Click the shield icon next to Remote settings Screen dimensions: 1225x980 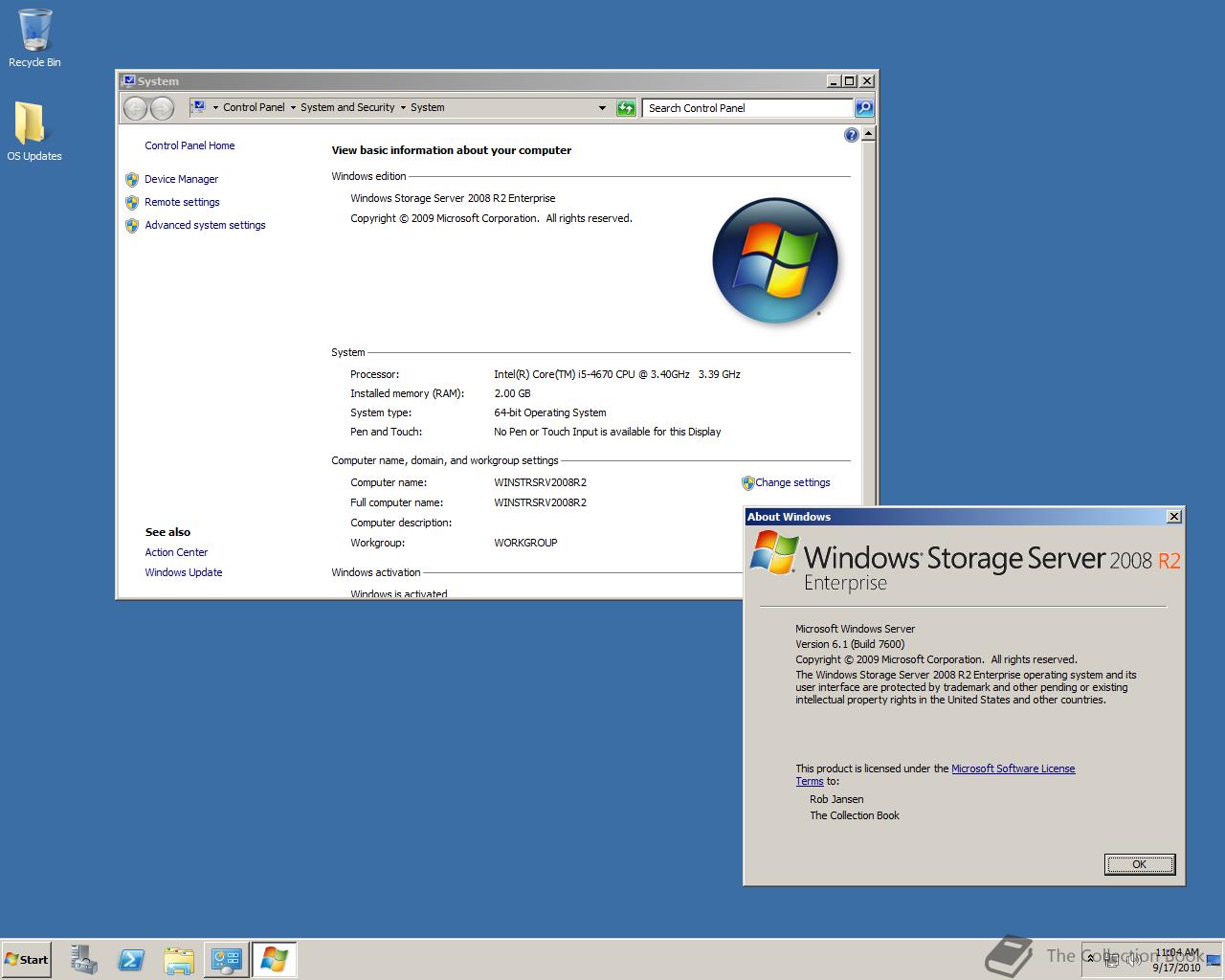pyautogui.click(x=132, y=202)
